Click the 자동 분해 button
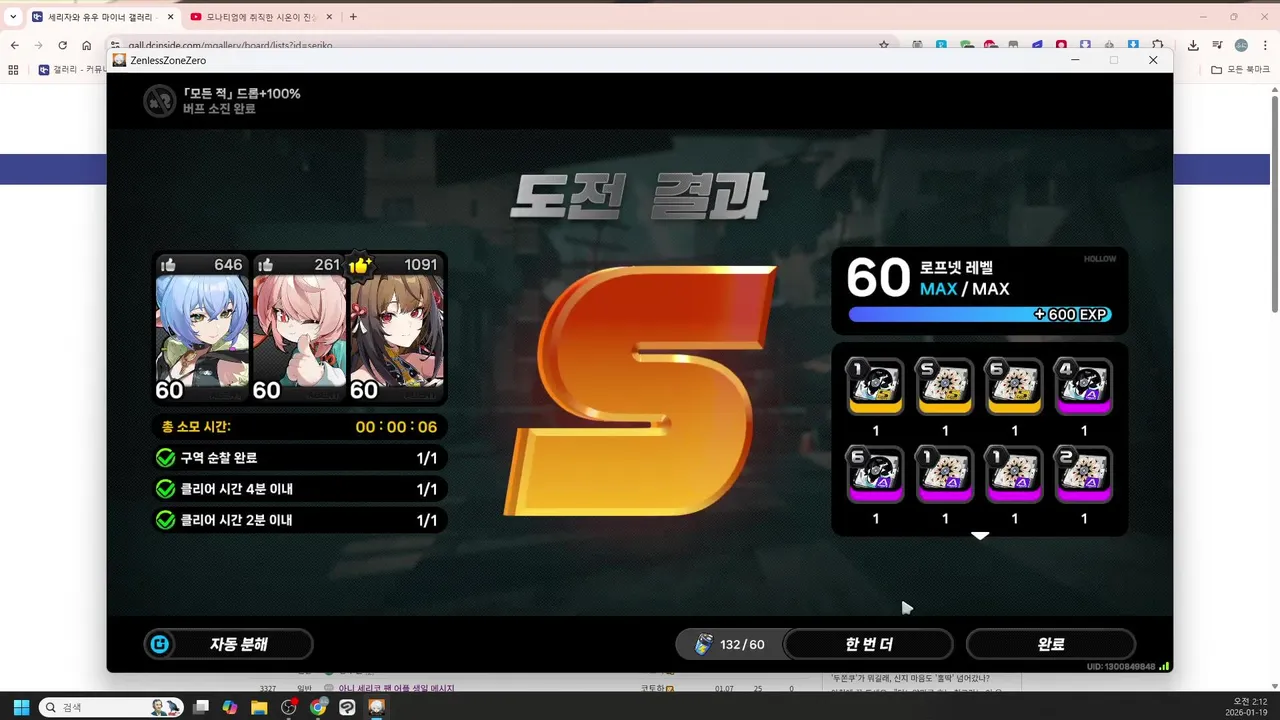Image resolution: width=1280 pixels, height=720 pixels. (x=229, y=644)
